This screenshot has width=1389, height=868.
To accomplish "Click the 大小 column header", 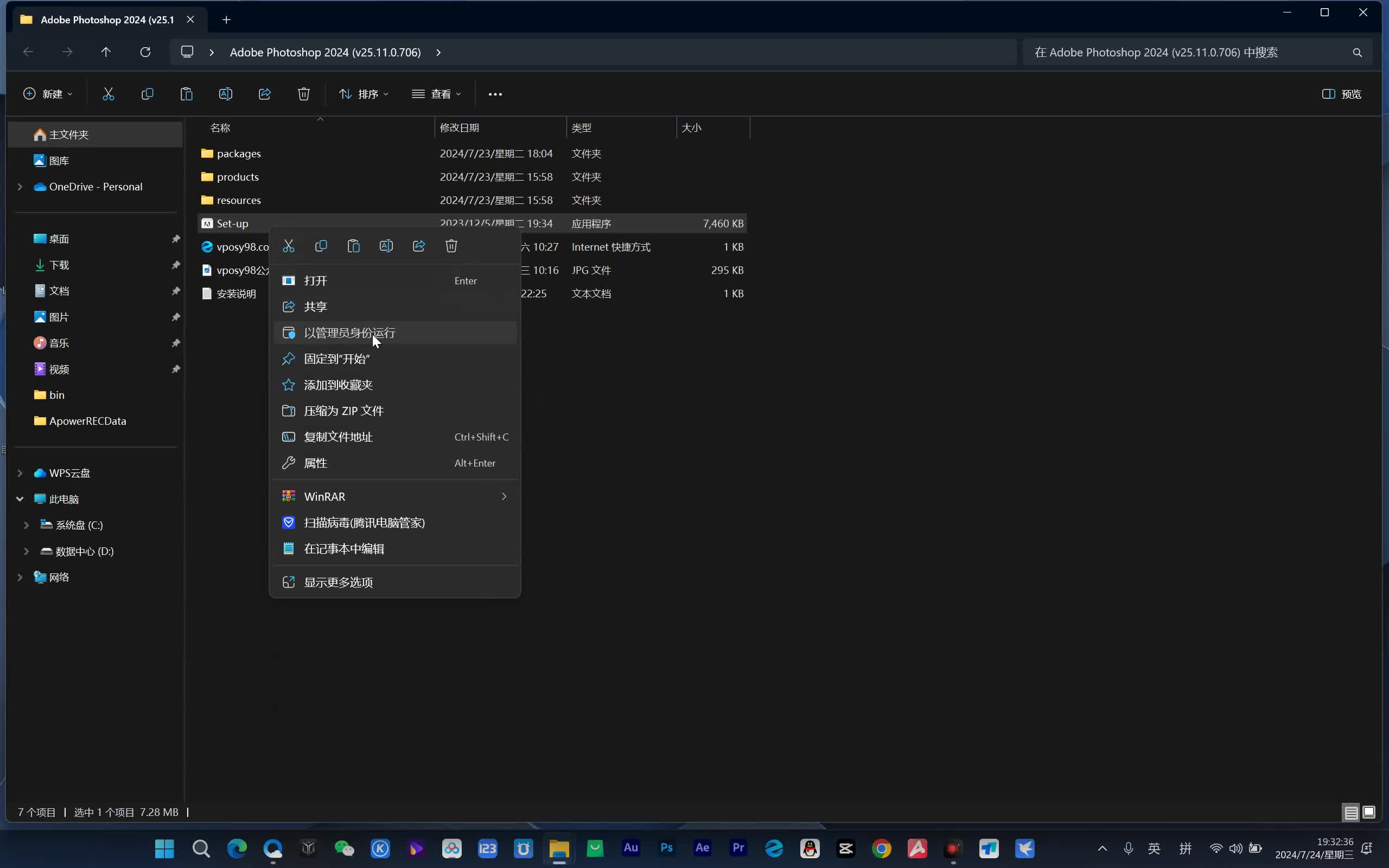I will click(x=713, y=128).
